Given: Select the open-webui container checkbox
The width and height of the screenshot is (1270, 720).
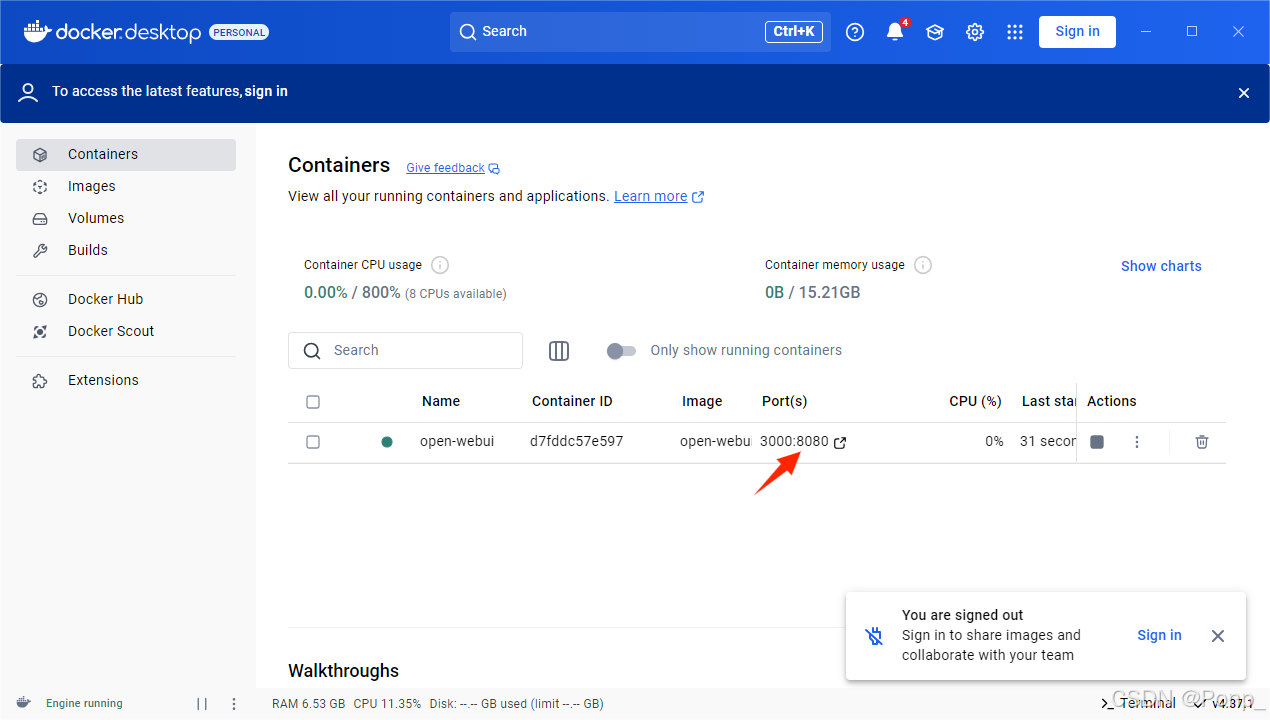Looking at the screenshot, I should pyautogui.click(x=313, y=442).
